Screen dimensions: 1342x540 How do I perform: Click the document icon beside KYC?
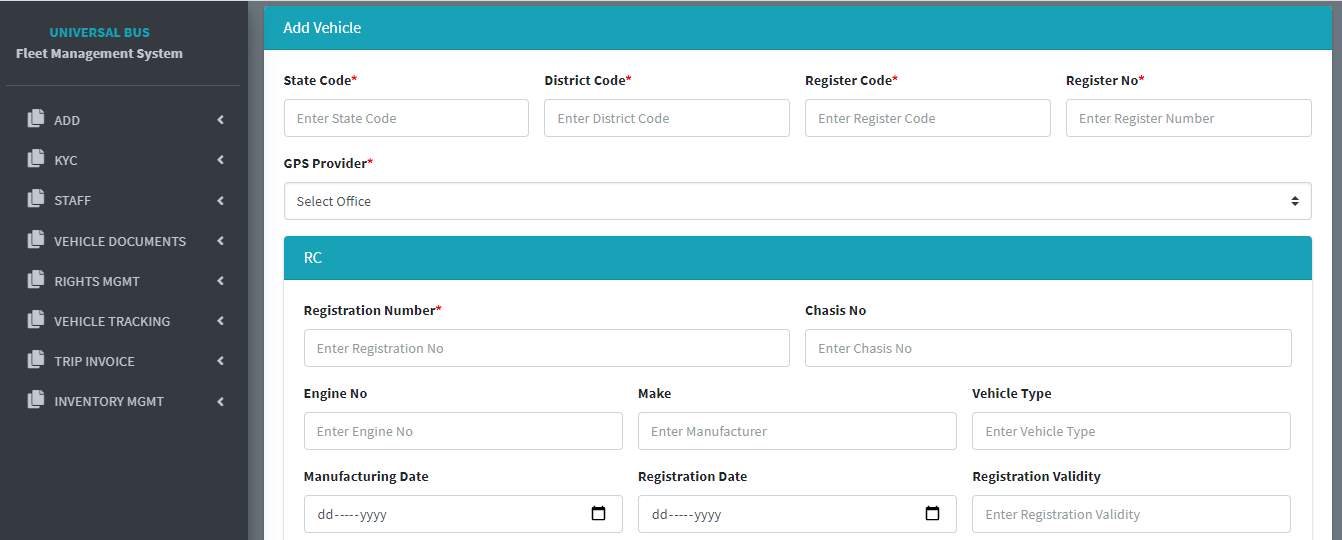tap(36, 159)
